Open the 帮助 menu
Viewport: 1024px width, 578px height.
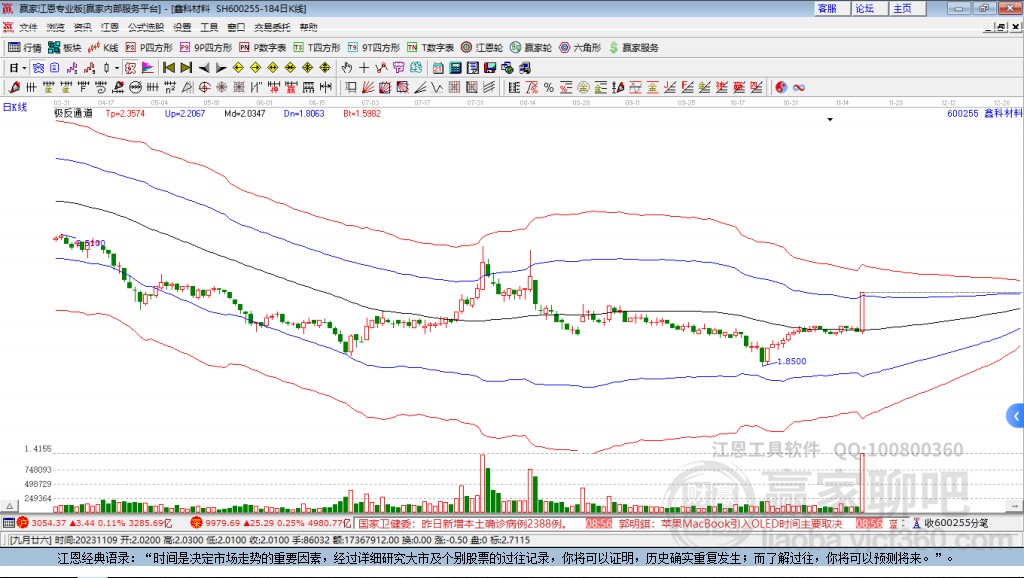click(x=308, y=27)
